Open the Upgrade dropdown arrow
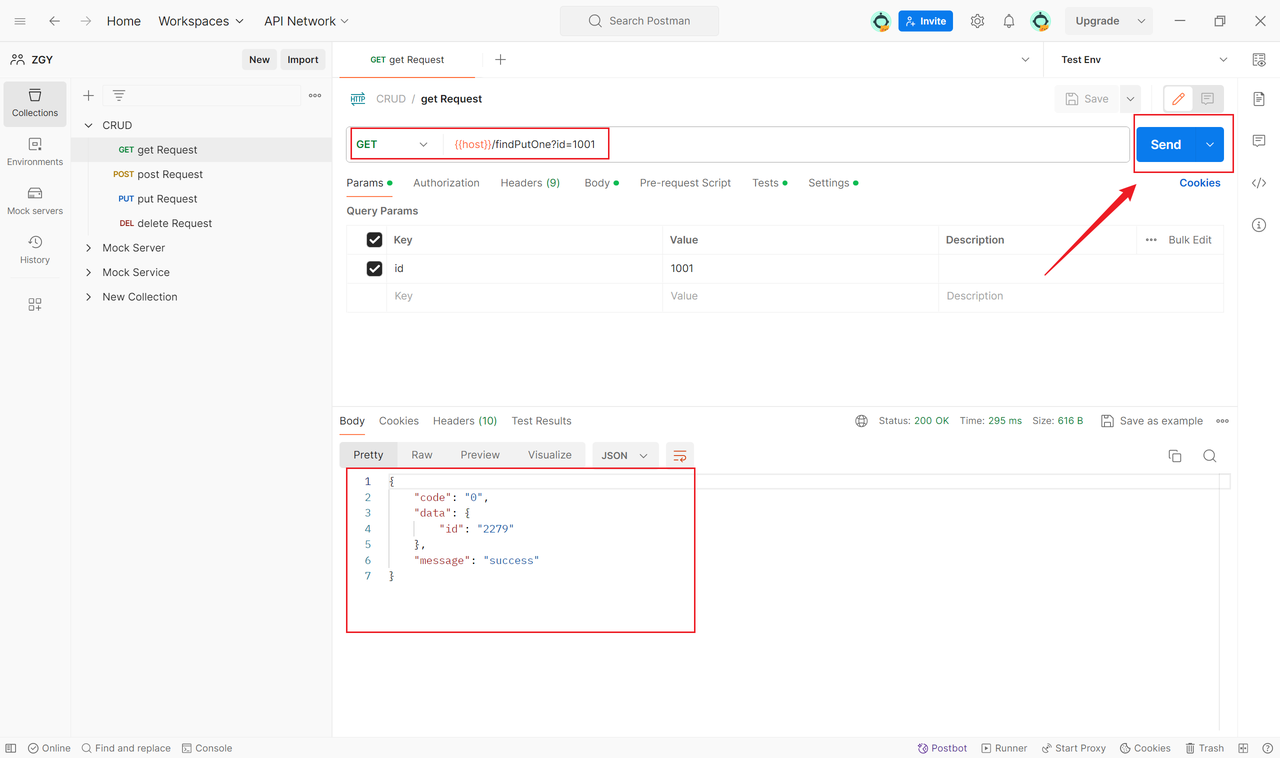The image size is (1280, 758). coord(1140,21)
